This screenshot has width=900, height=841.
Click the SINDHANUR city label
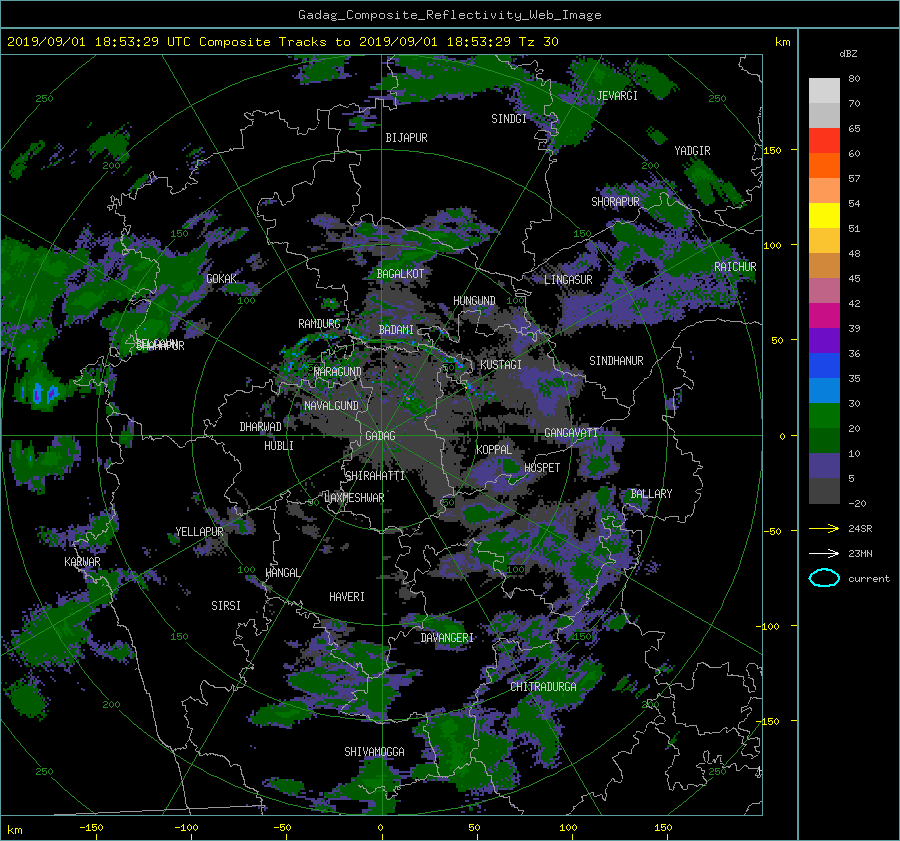coord(616,361)
